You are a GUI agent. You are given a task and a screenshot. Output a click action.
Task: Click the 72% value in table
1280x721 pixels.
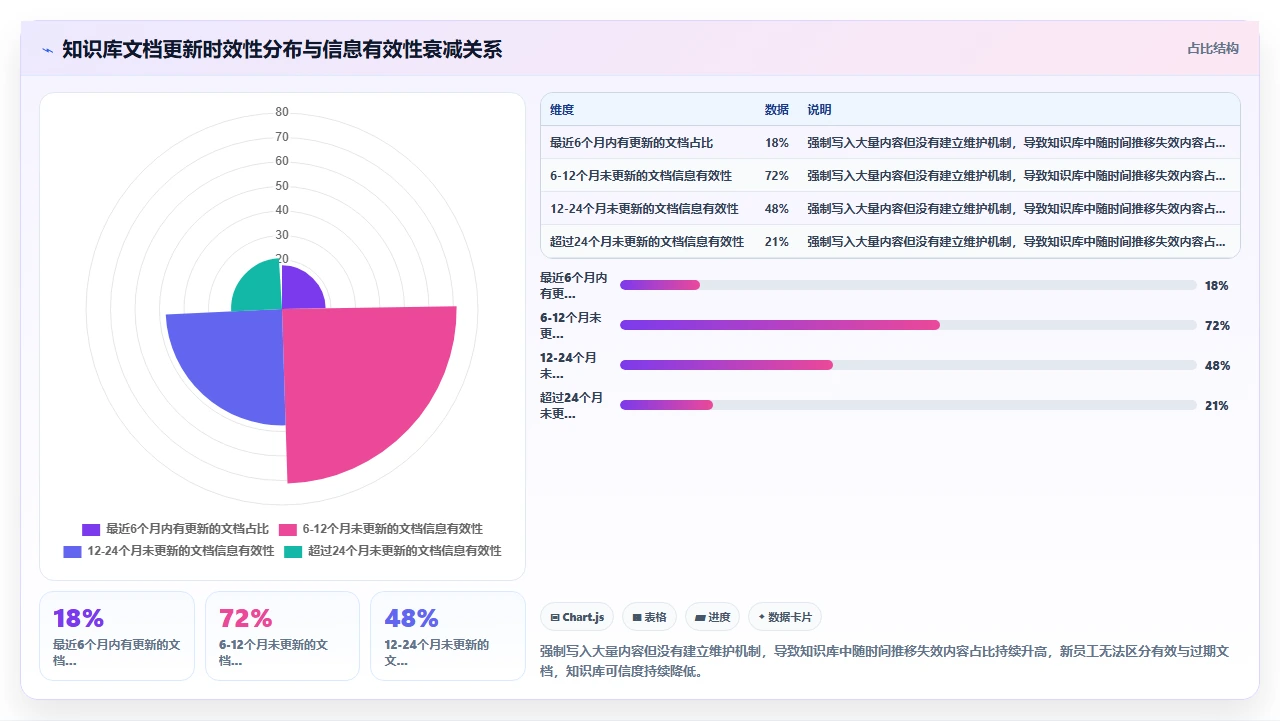click(x=777, y=176)
